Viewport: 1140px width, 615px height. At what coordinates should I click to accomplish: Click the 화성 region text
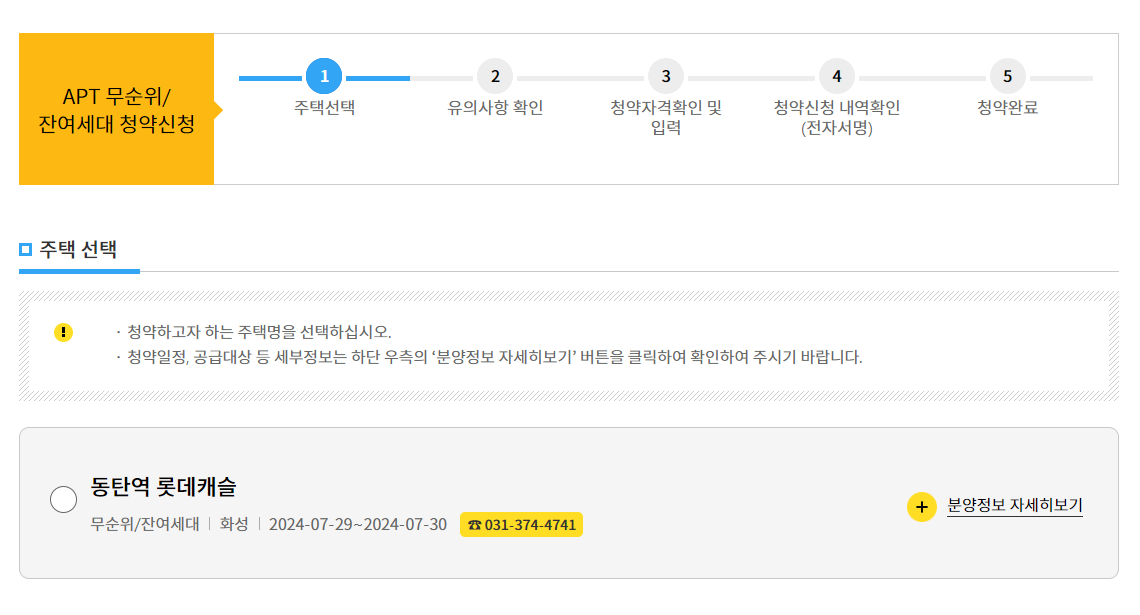tap(234, 524)
